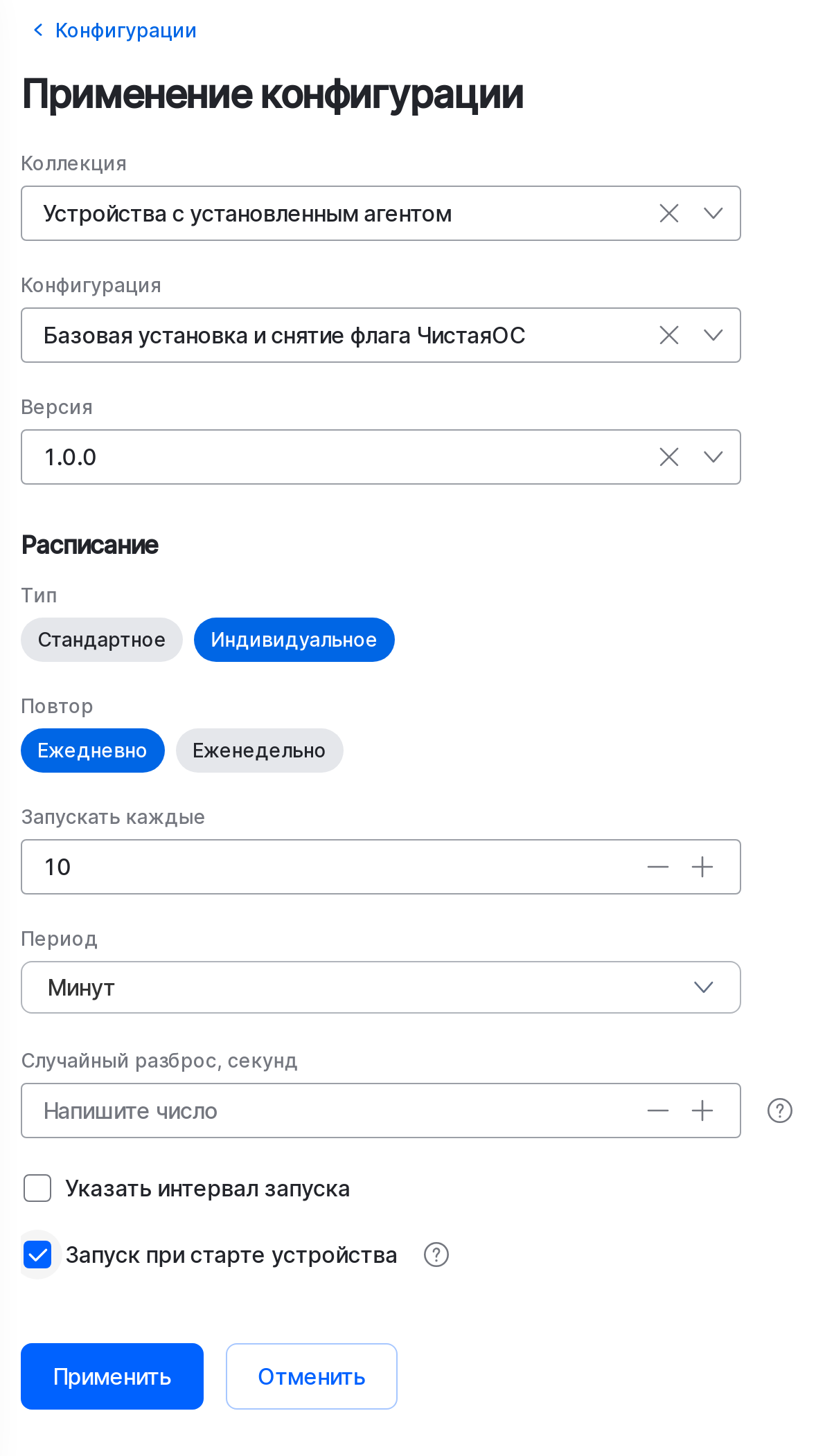Click the Напишите число input field
This screenshot has width=816, height=1456.
click(277, 1111)
